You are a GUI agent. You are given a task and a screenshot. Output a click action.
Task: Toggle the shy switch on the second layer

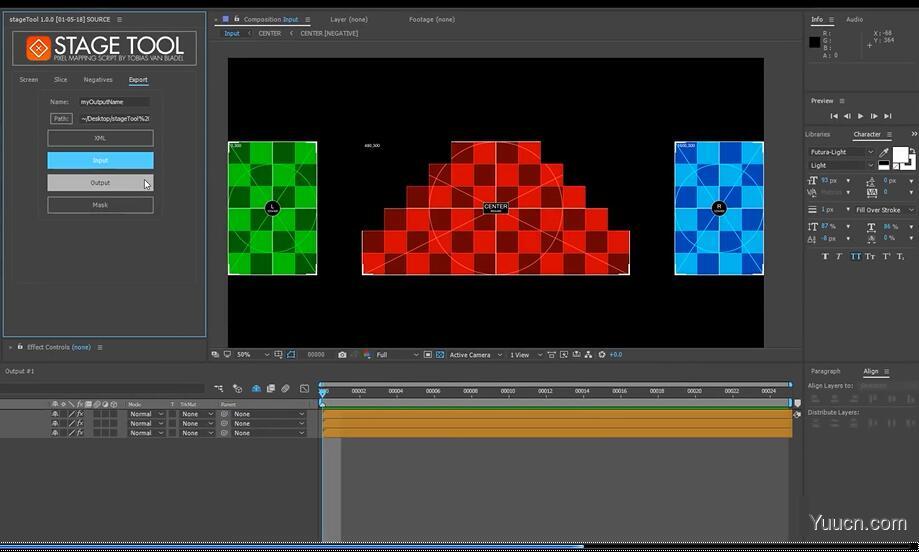pos(55,423)
